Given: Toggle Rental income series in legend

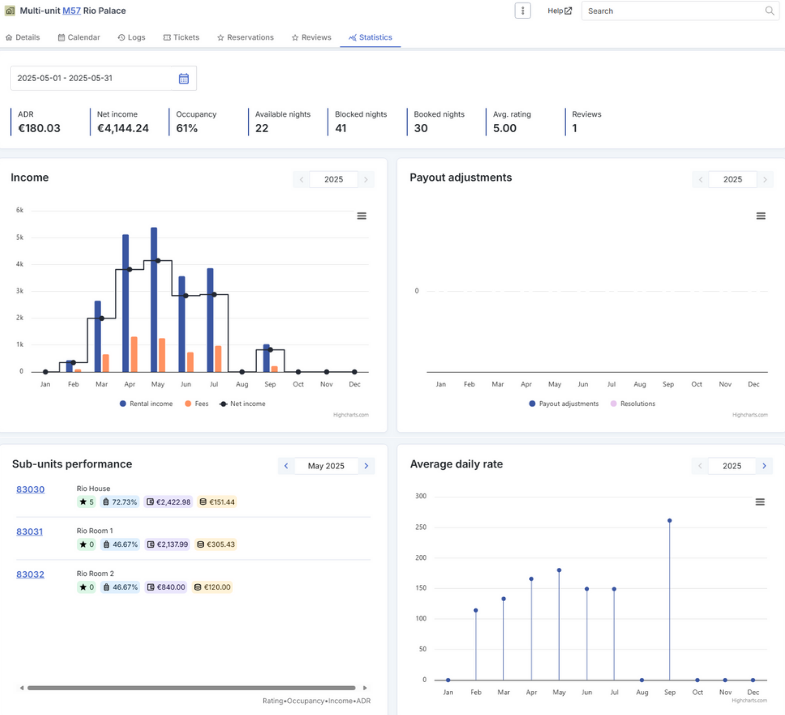Looking at the screenshot, I should (146, 404).
